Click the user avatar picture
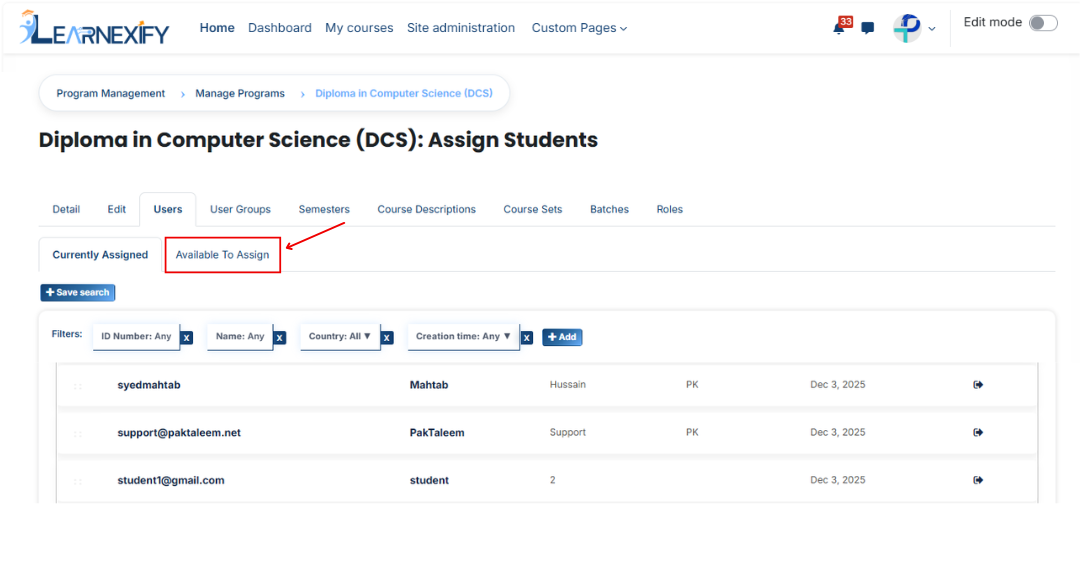The height and width of the screenshot is (566, 1080). point(907,28)
